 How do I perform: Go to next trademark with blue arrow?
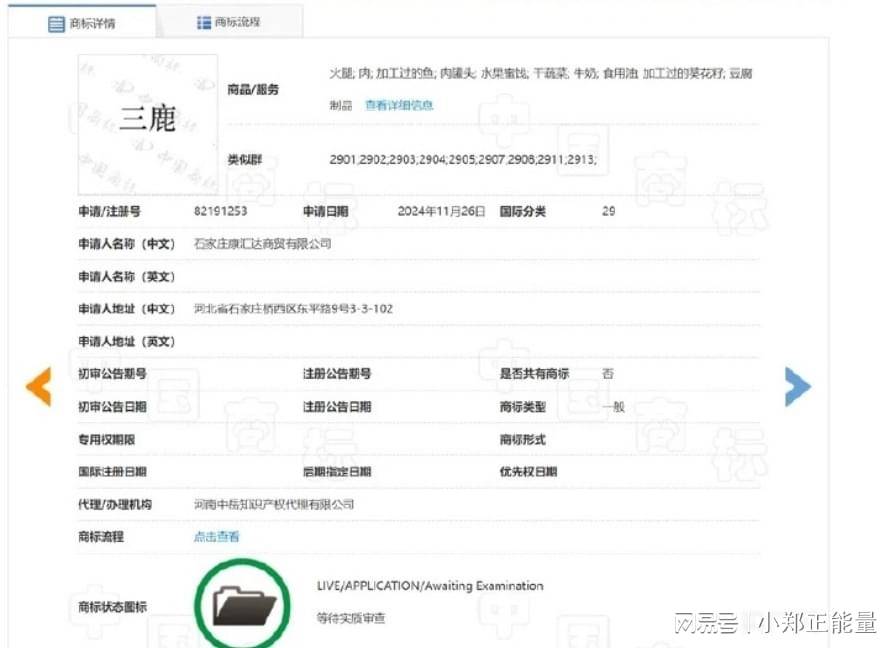pyautogui.click(x=797, y=386)
